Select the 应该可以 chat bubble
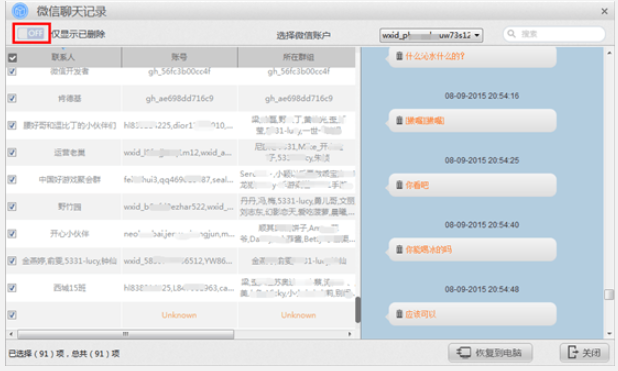This screenshot has width=618, height=371. tap(472, 314)
